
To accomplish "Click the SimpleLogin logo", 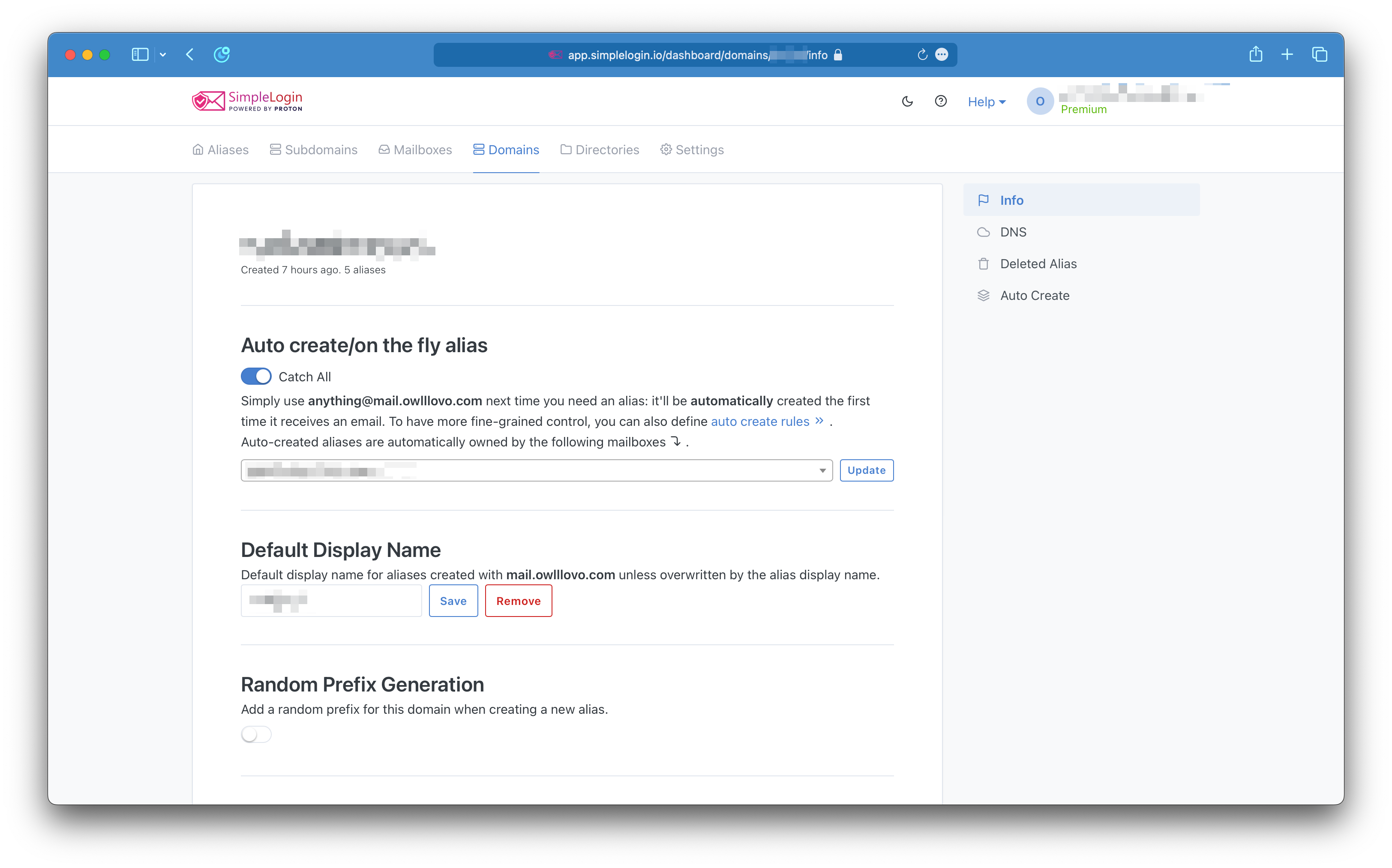I will 248,101.
